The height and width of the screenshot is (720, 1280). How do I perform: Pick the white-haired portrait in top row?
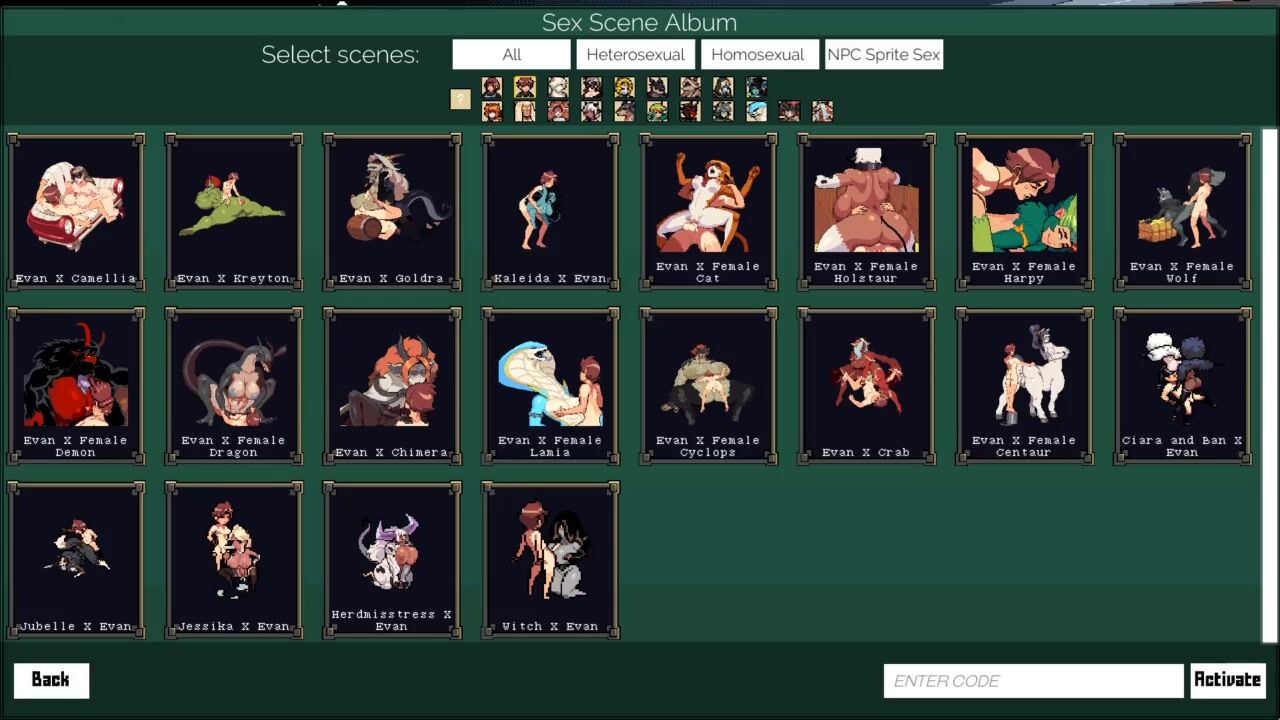[x=558, y=87]
